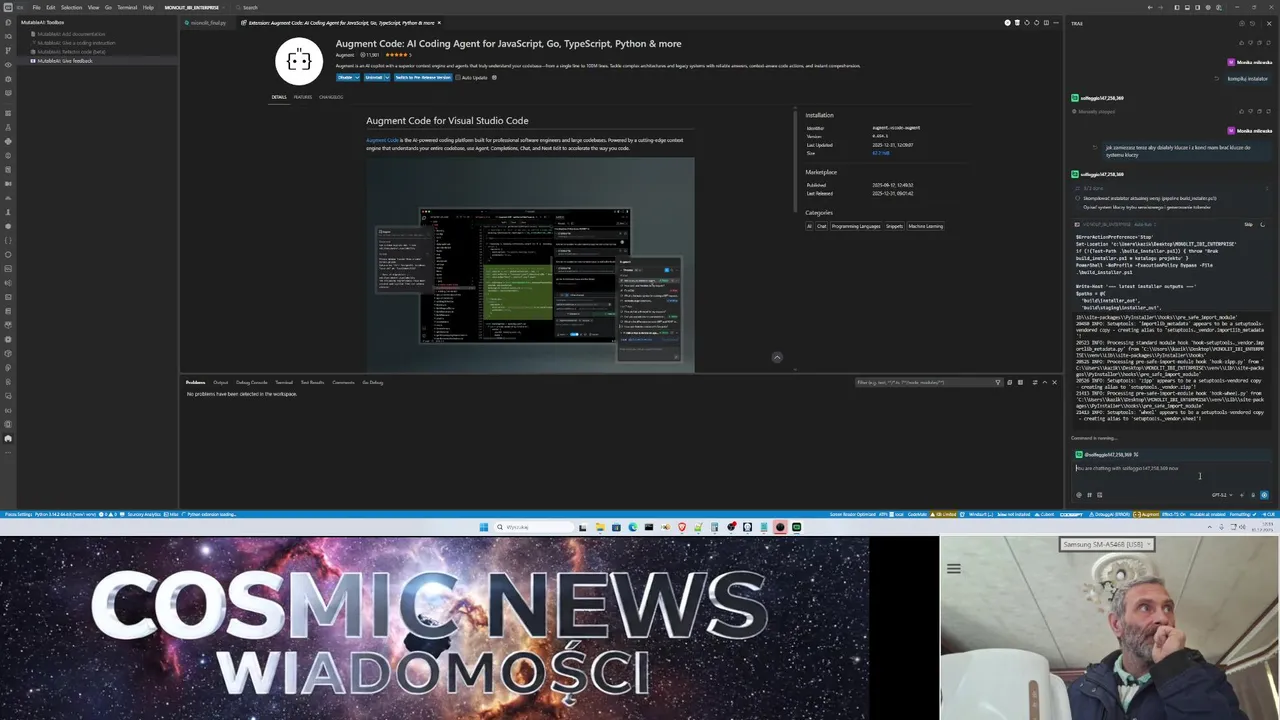Screen dimensions: 1280x720
Task: Start new chat in TRAE panel
Action: point(1241,22)
